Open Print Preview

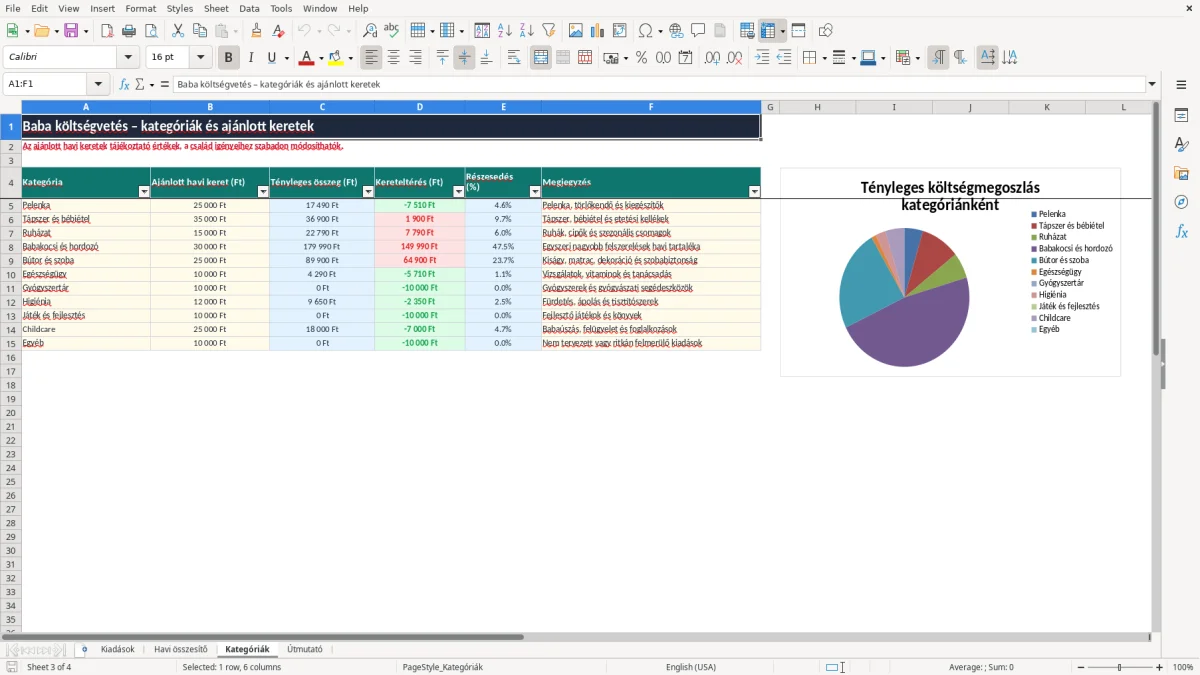tap(151, 31)
